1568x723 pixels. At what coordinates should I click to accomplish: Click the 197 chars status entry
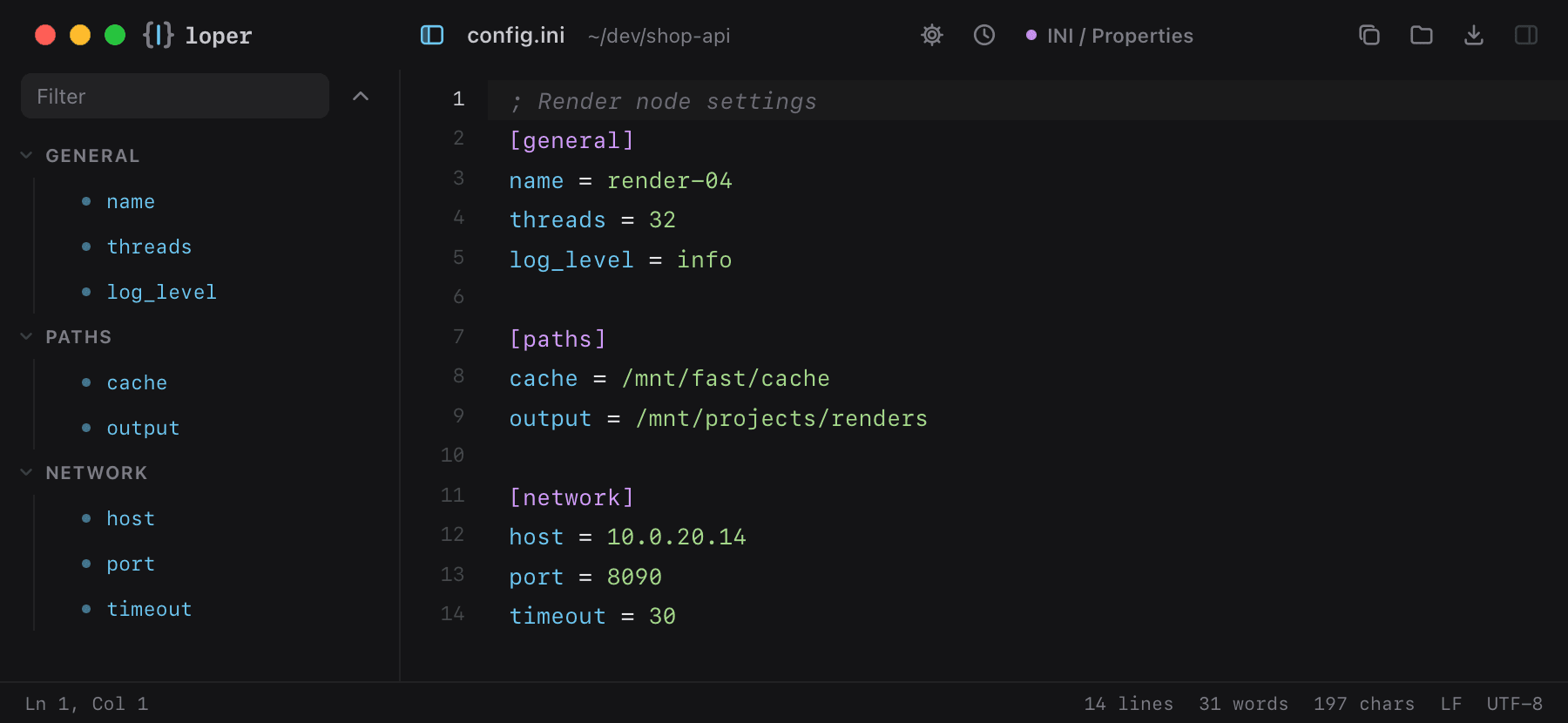[1363, 704]
